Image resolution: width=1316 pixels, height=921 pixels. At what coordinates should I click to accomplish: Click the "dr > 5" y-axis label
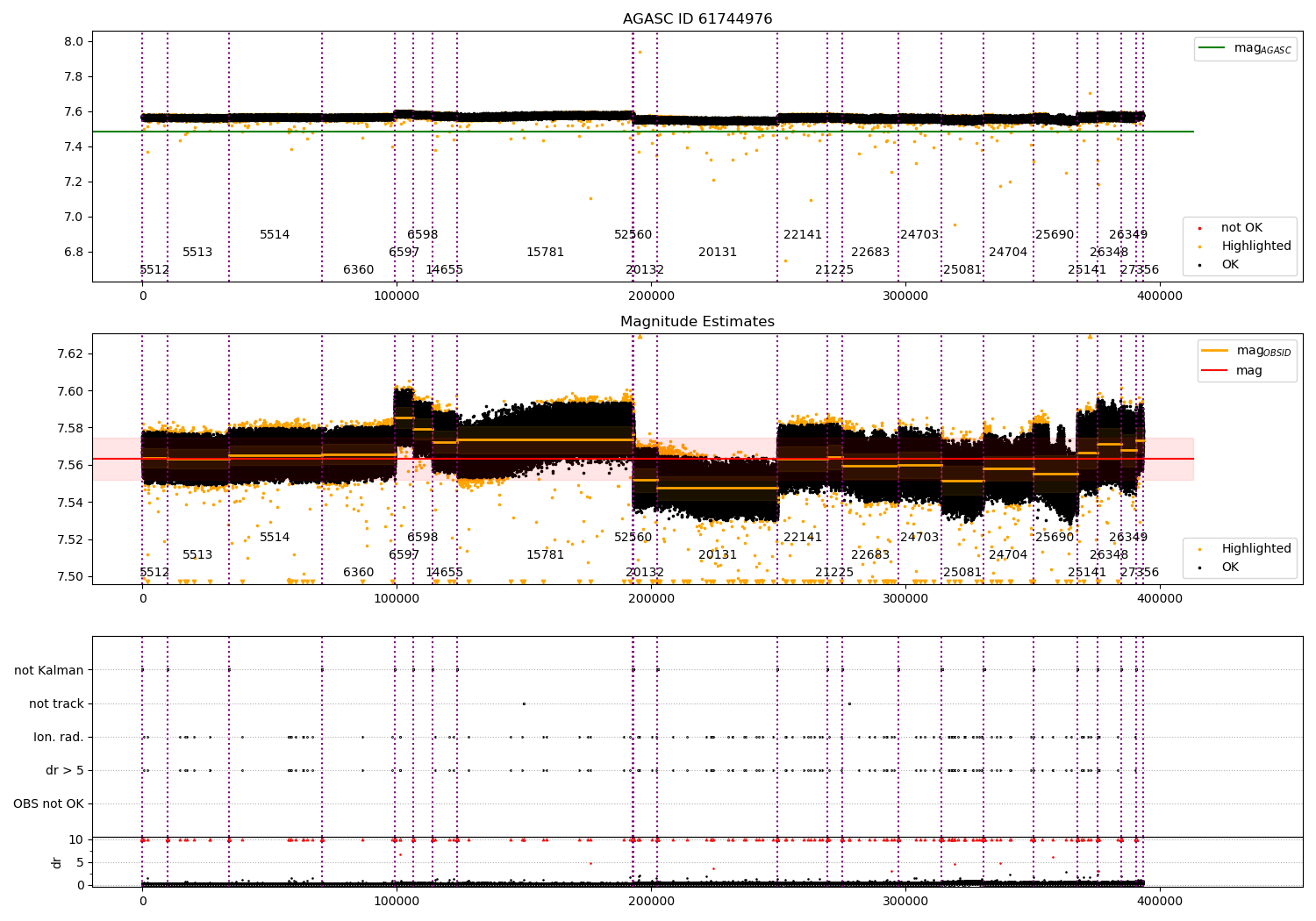(65, 771)
